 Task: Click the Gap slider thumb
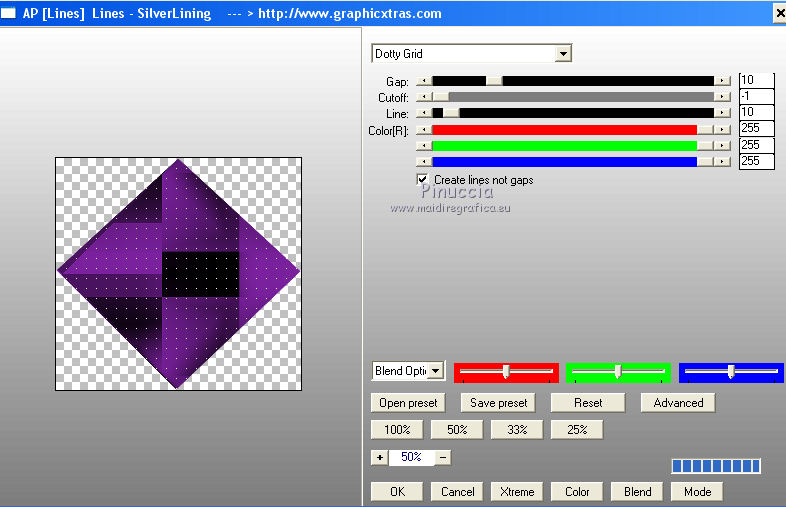pyautogui.click(x=494, y=81)
